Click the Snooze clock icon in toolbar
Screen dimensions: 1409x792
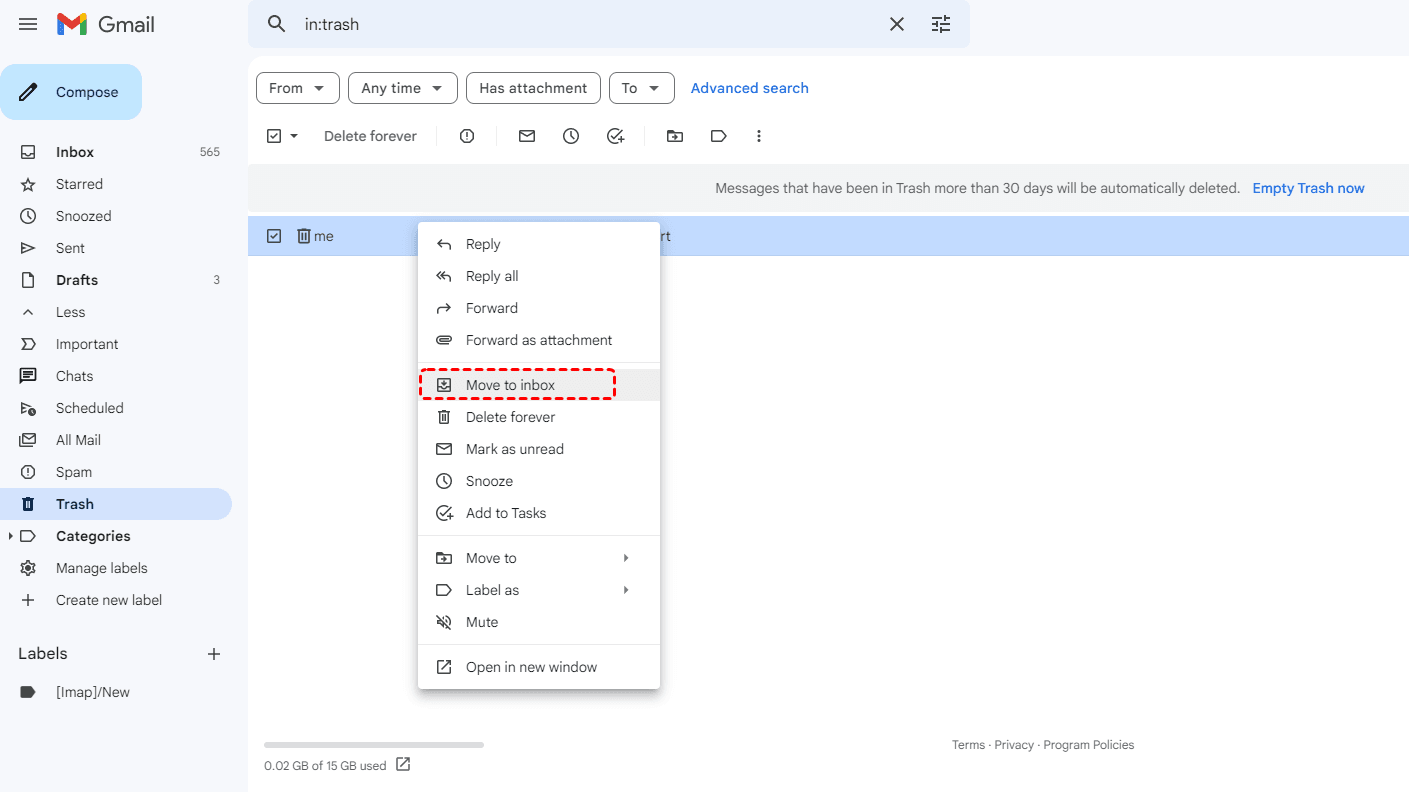571,136
